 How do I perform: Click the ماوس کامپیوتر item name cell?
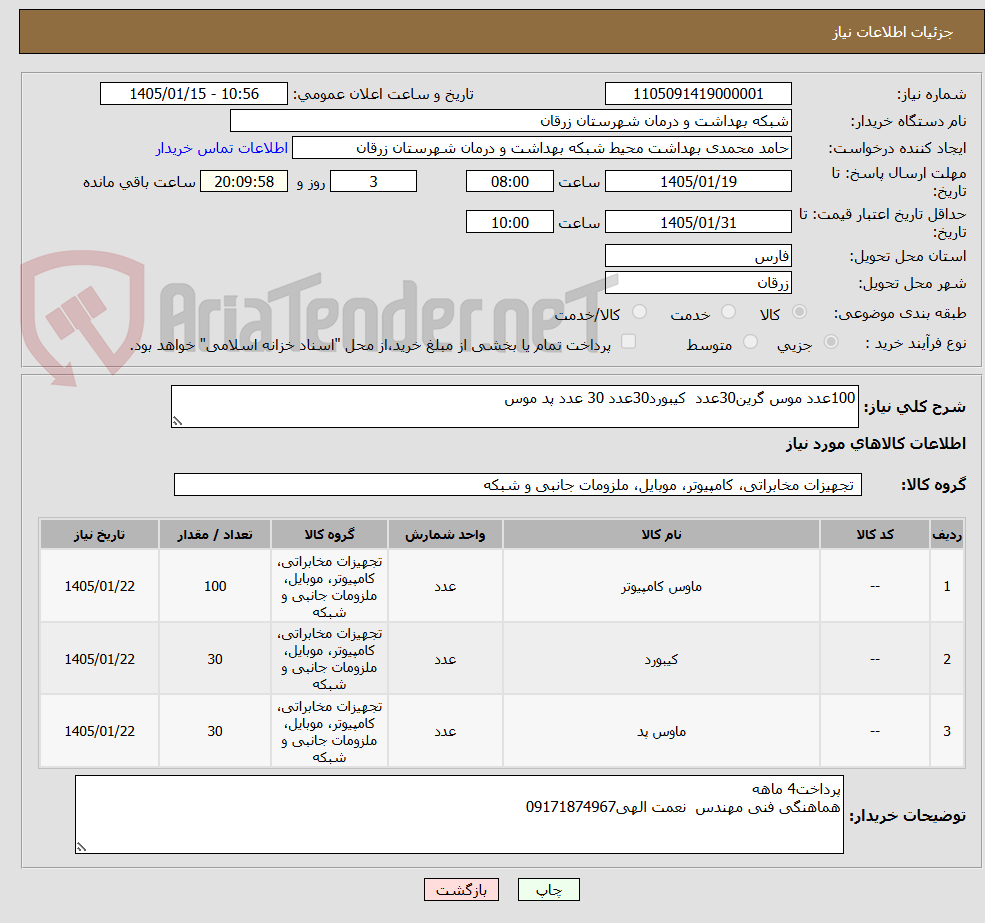point(661,586)
